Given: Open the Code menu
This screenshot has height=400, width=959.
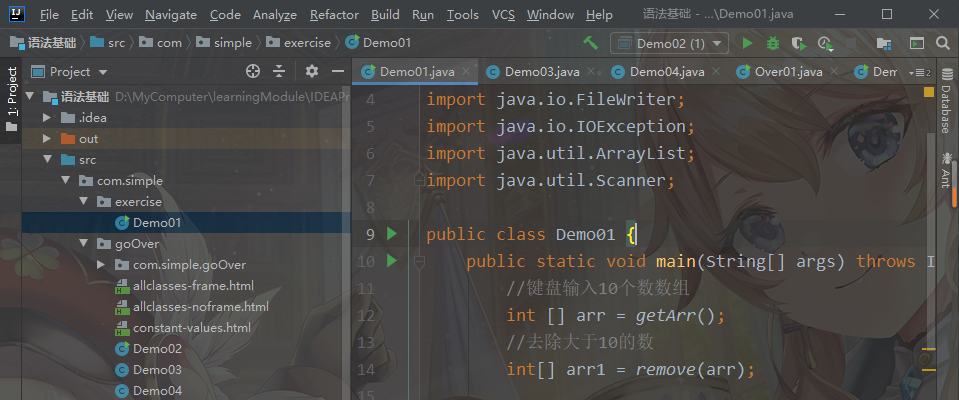Looking at the screenshot, I should (x=224, y=15).
